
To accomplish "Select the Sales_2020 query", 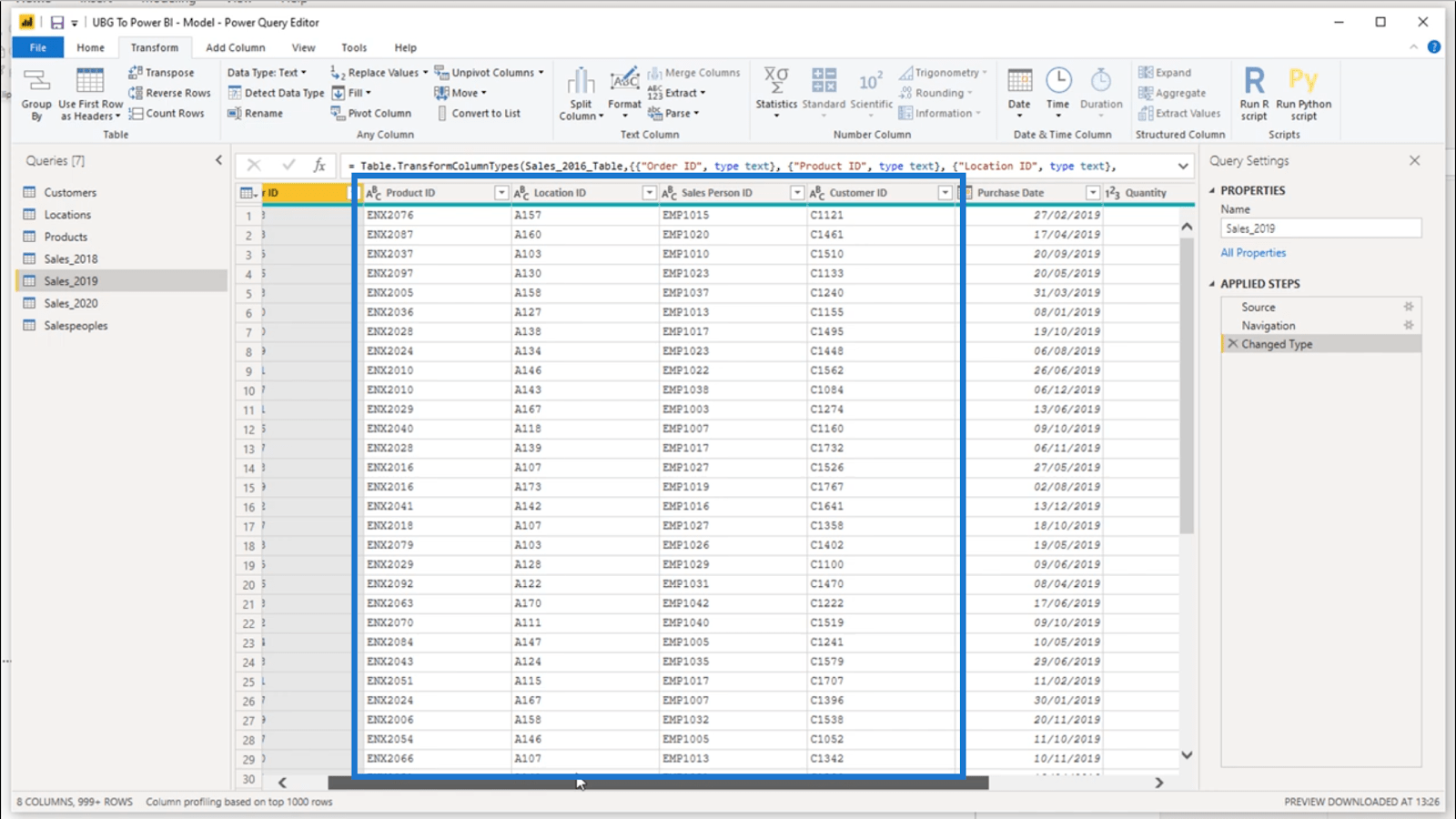I will coord(122,303).
